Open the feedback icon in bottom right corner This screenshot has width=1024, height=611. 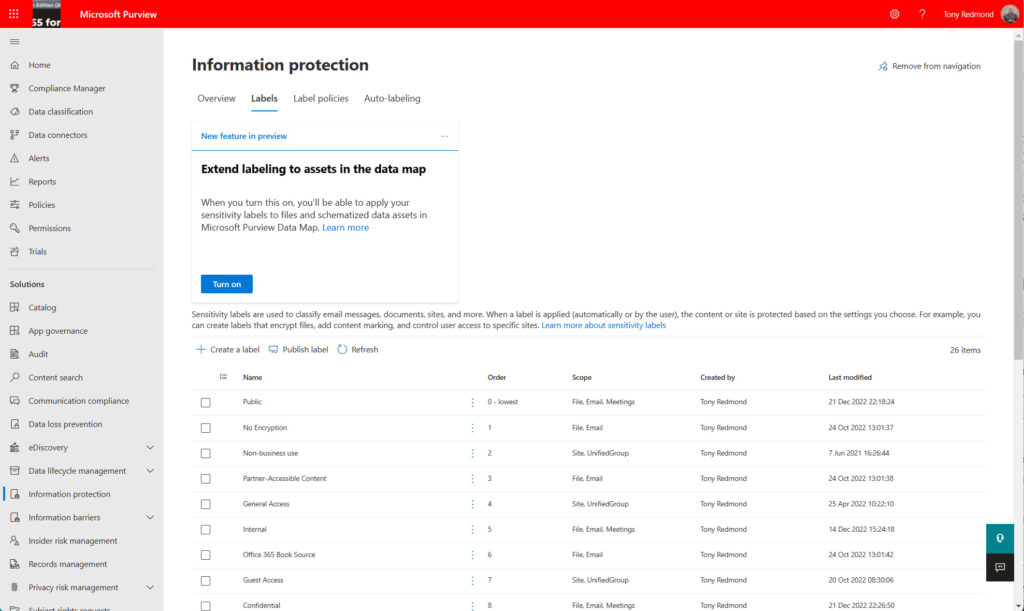coord(999,567)
